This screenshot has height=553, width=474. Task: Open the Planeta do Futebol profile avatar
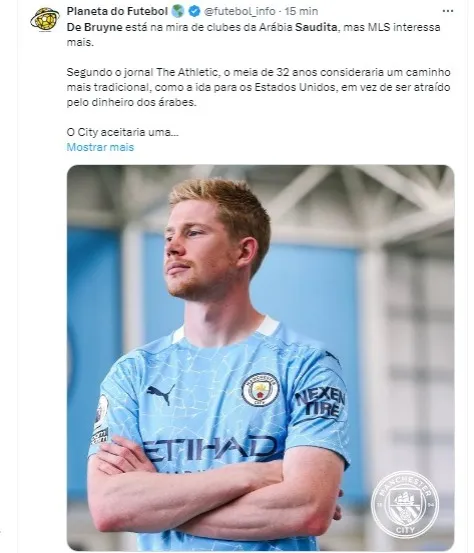[45, 18]
